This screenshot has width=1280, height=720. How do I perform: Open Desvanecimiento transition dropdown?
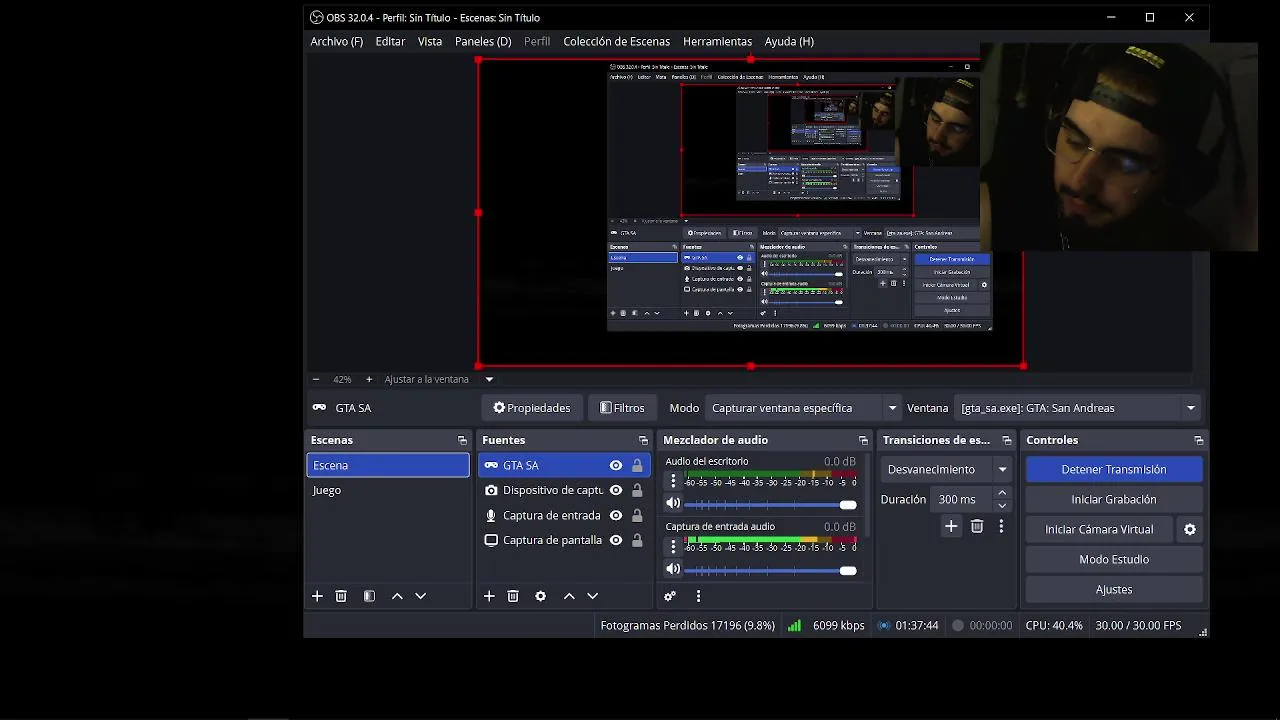(946, 469)
